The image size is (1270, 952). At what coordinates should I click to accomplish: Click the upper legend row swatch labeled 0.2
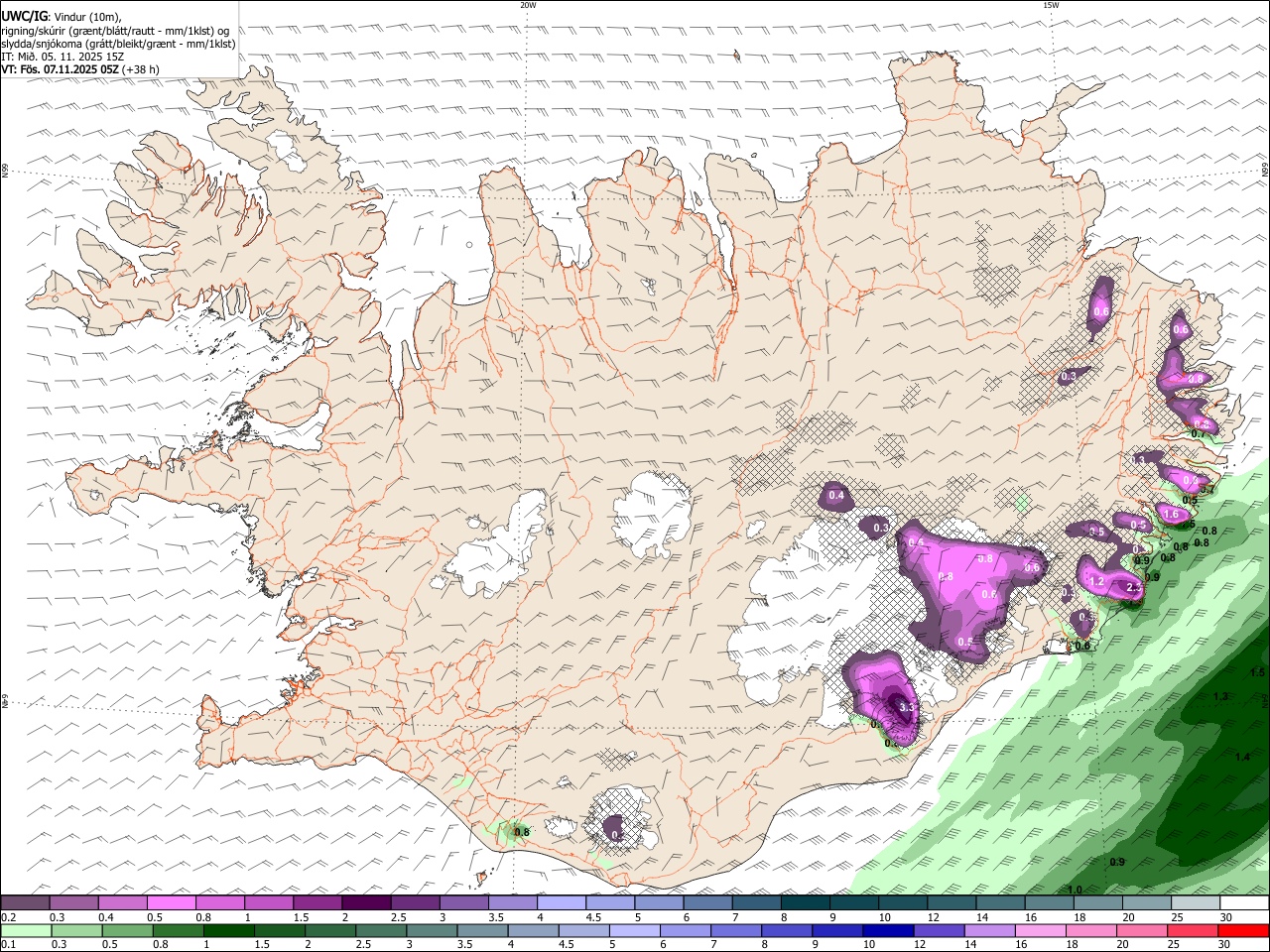25,903
